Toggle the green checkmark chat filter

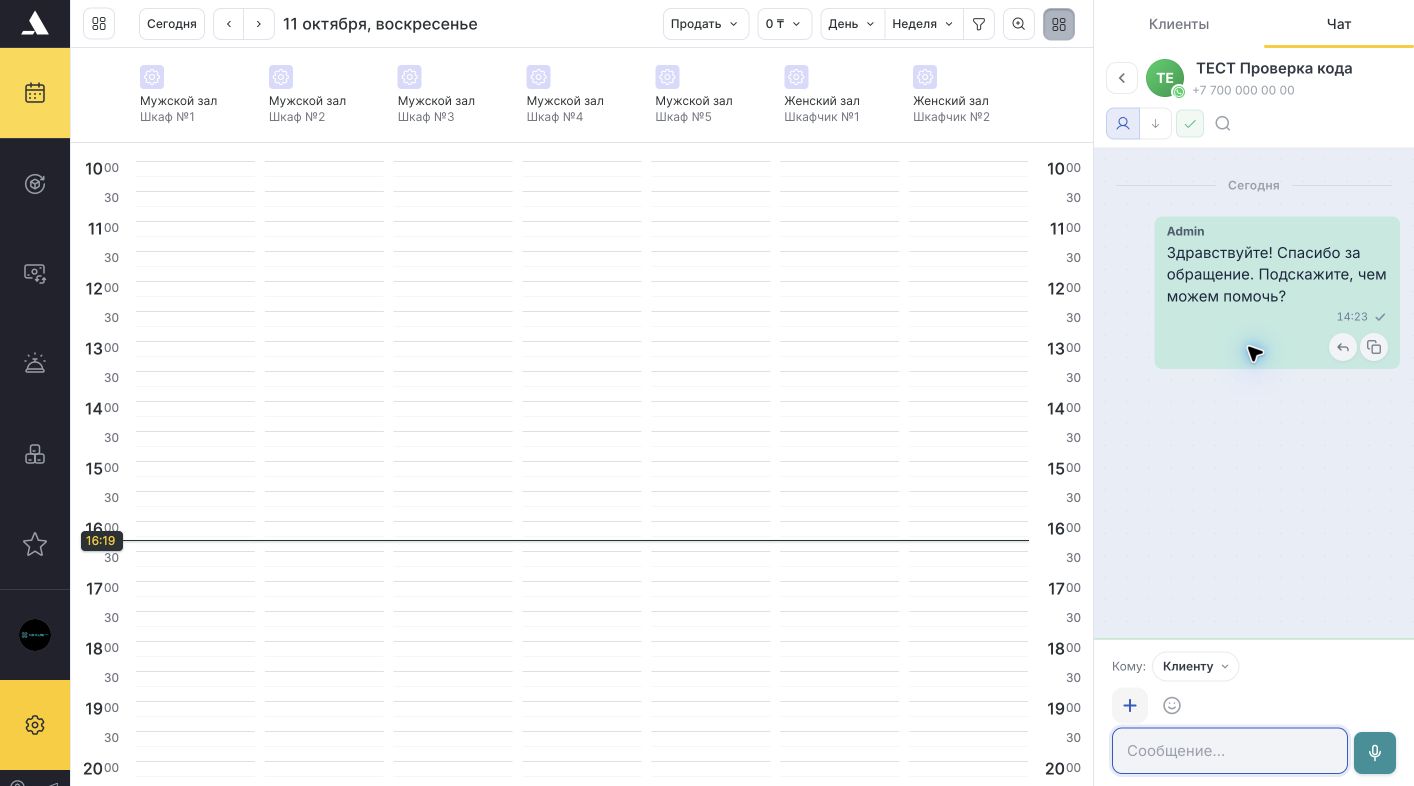(1190, 124)
